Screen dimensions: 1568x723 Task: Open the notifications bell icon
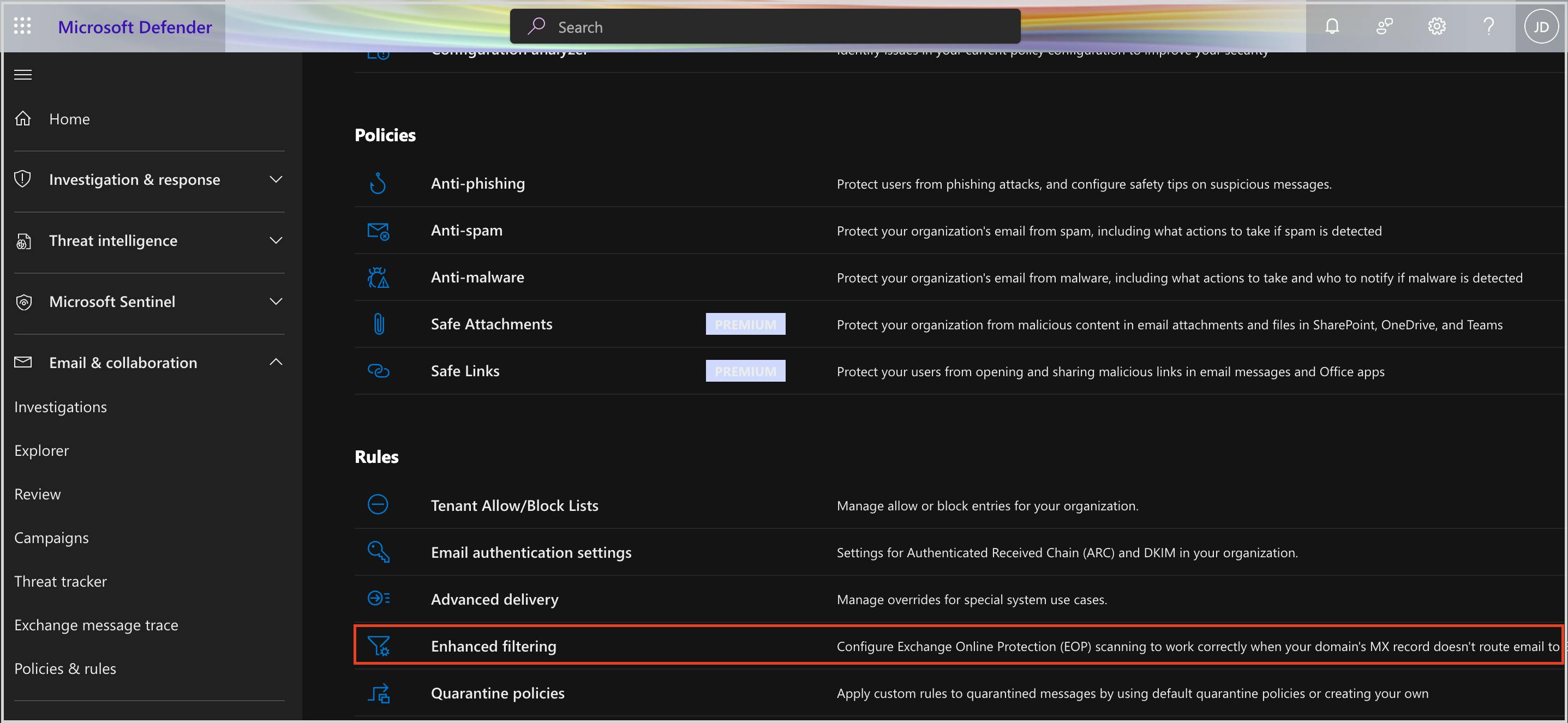pos(1332,26)
